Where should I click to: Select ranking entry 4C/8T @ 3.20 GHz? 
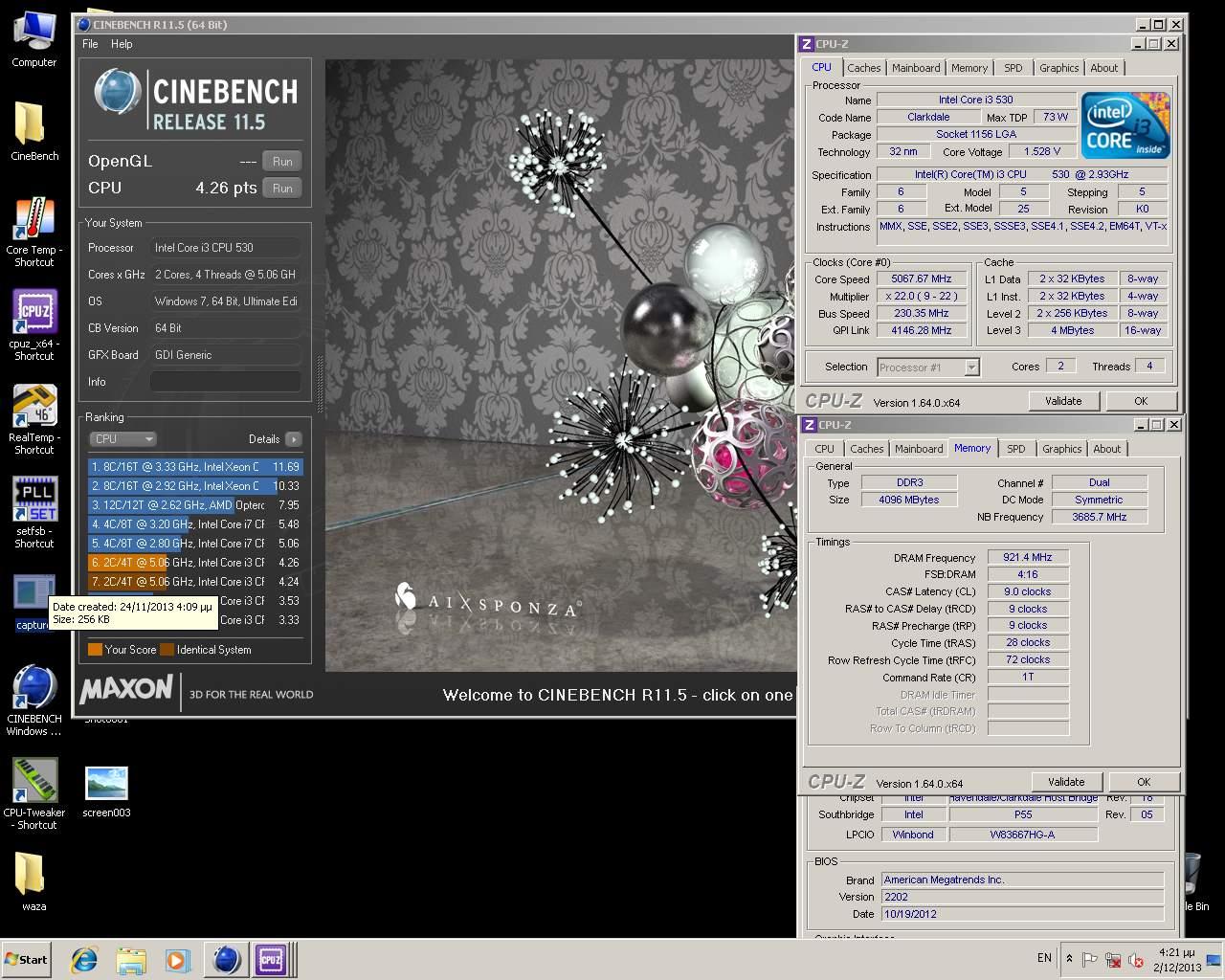click(195, 524)
